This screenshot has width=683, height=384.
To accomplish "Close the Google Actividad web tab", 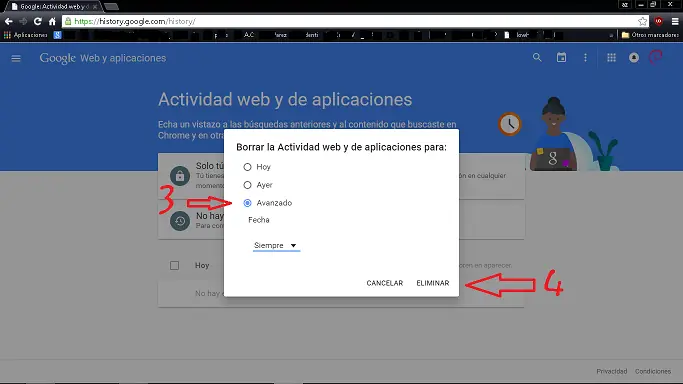I will click(95, 7).
